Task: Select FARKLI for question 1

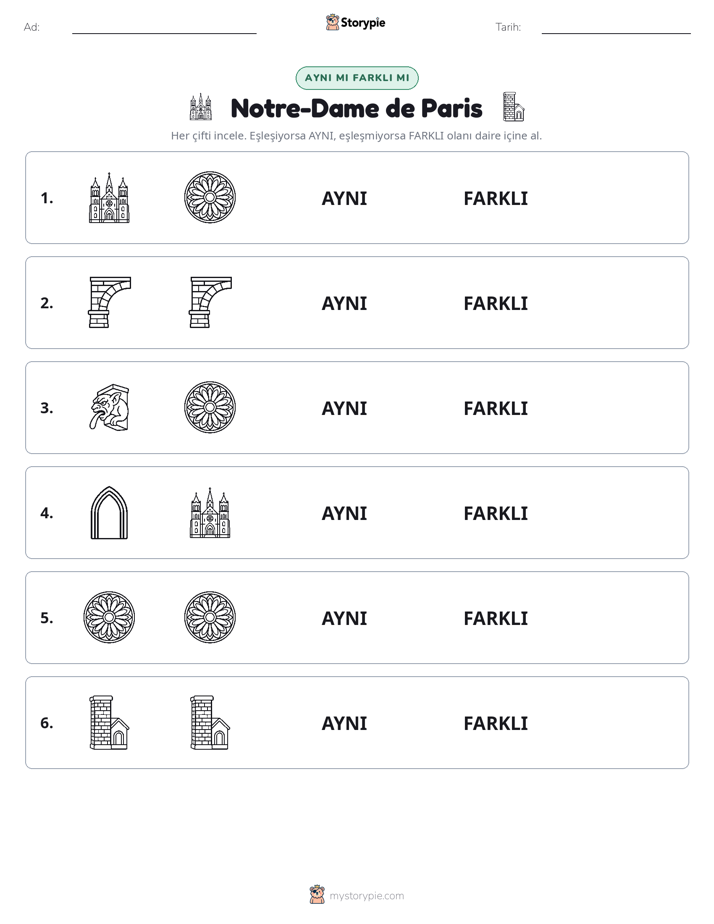Action: (x=495, y=198)
